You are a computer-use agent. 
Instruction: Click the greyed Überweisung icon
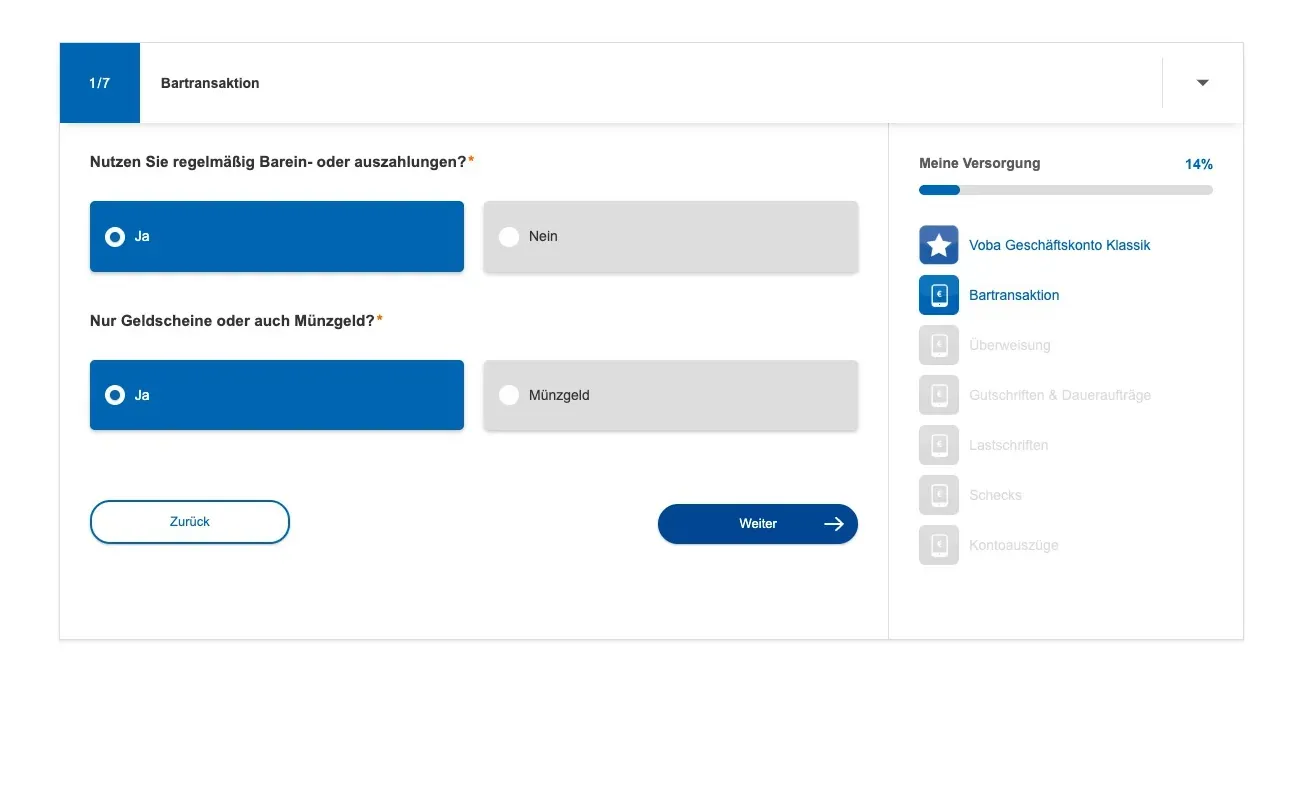[x=938, y=345]
